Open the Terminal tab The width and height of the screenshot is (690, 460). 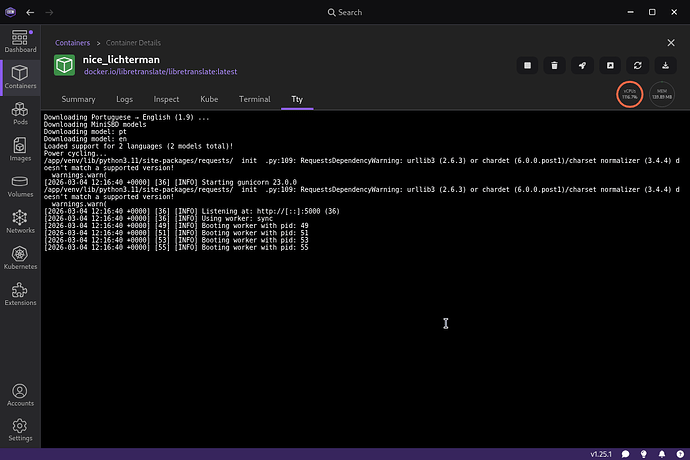coord(254,100)
